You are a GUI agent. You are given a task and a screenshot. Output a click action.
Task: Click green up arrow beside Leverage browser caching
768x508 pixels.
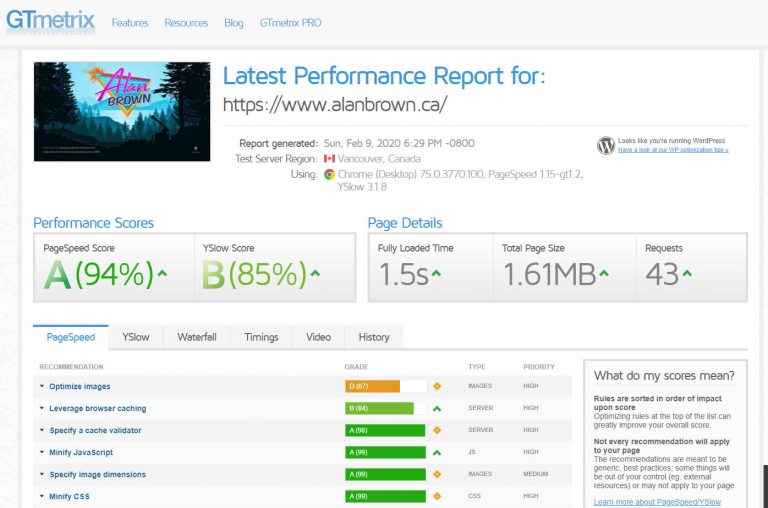(x=437, y=408)
